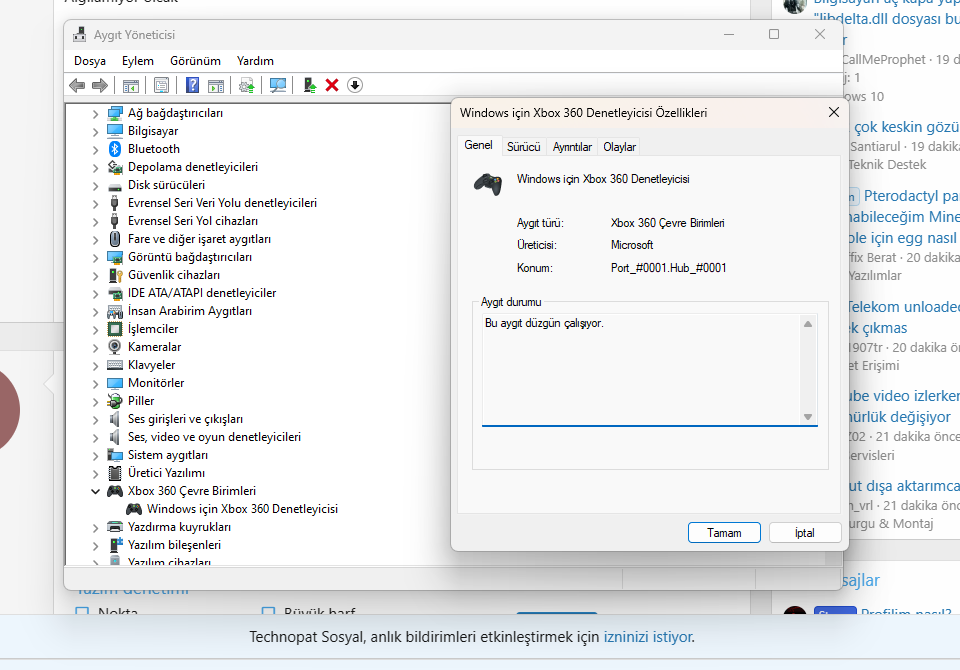
Task: Scan for hardware changes via monitor magnifier icon
Action: point(278,85)
